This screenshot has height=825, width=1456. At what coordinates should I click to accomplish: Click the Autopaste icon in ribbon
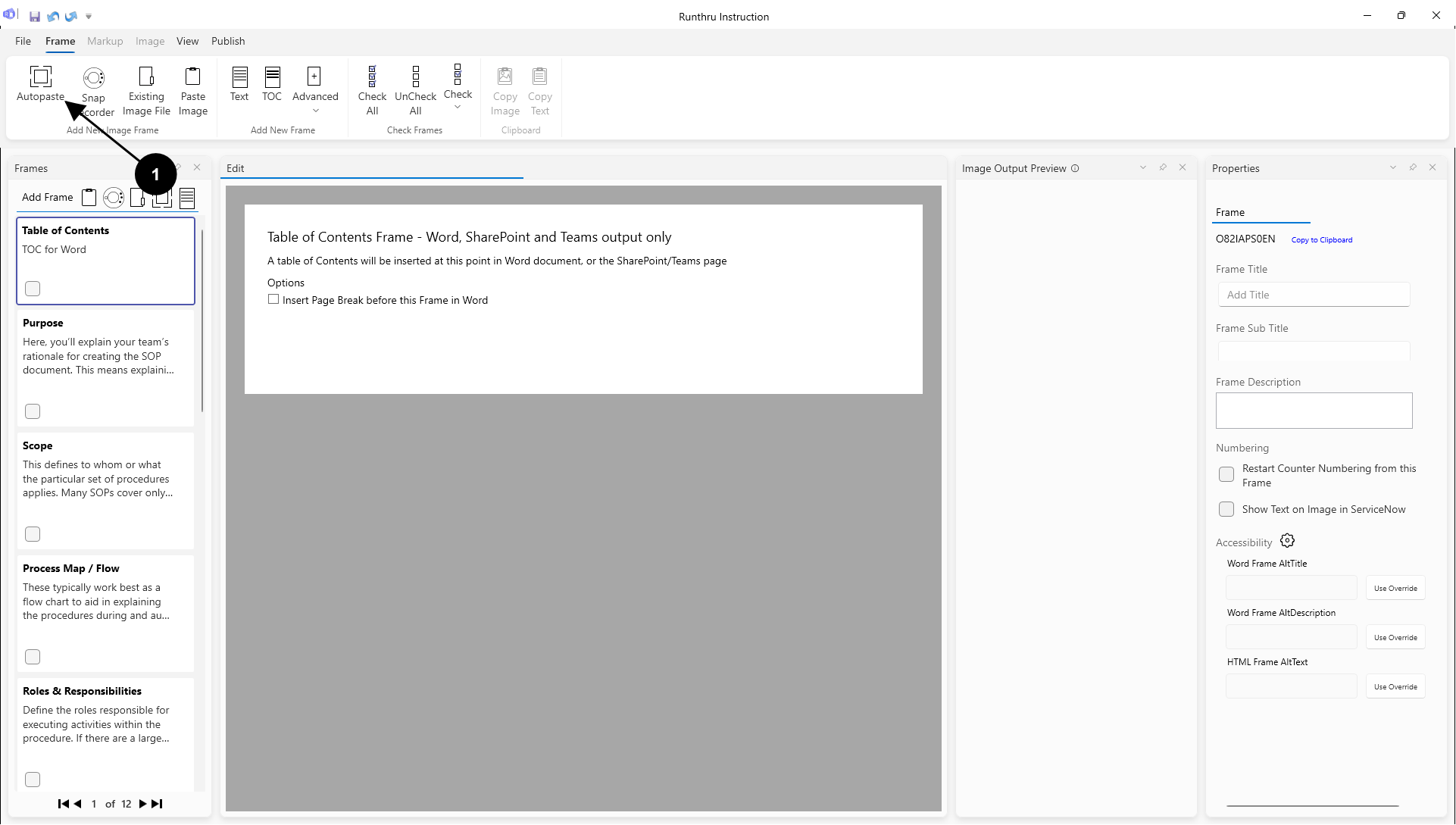pyautogui.click(x=40, y=77)
